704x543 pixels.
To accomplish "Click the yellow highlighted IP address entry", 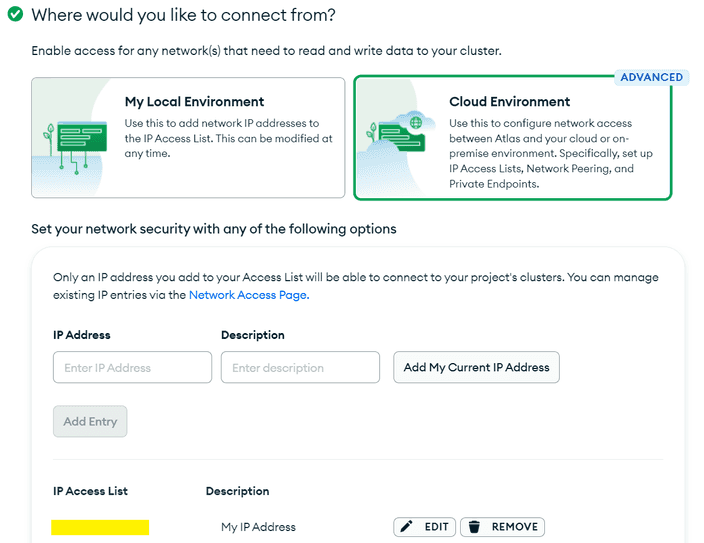I will tap(100, 527).
